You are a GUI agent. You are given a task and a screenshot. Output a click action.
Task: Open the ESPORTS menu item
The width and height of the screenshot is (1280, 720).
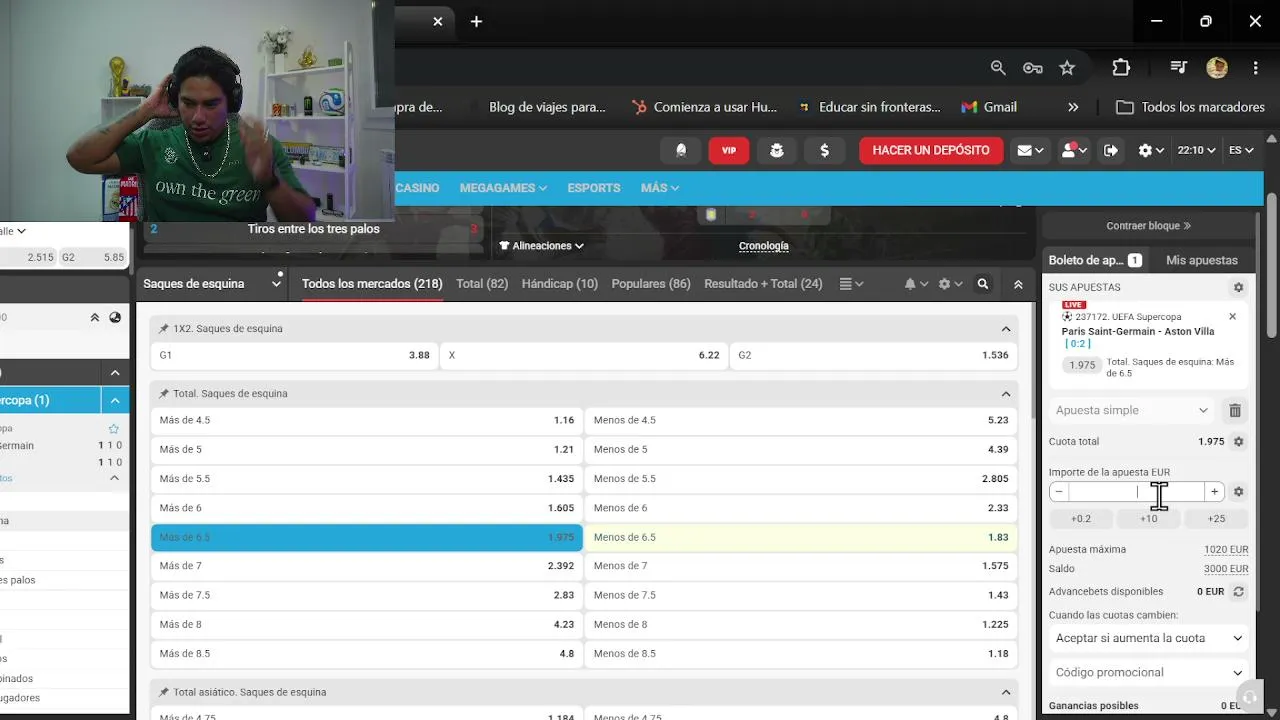pos(594,188)
